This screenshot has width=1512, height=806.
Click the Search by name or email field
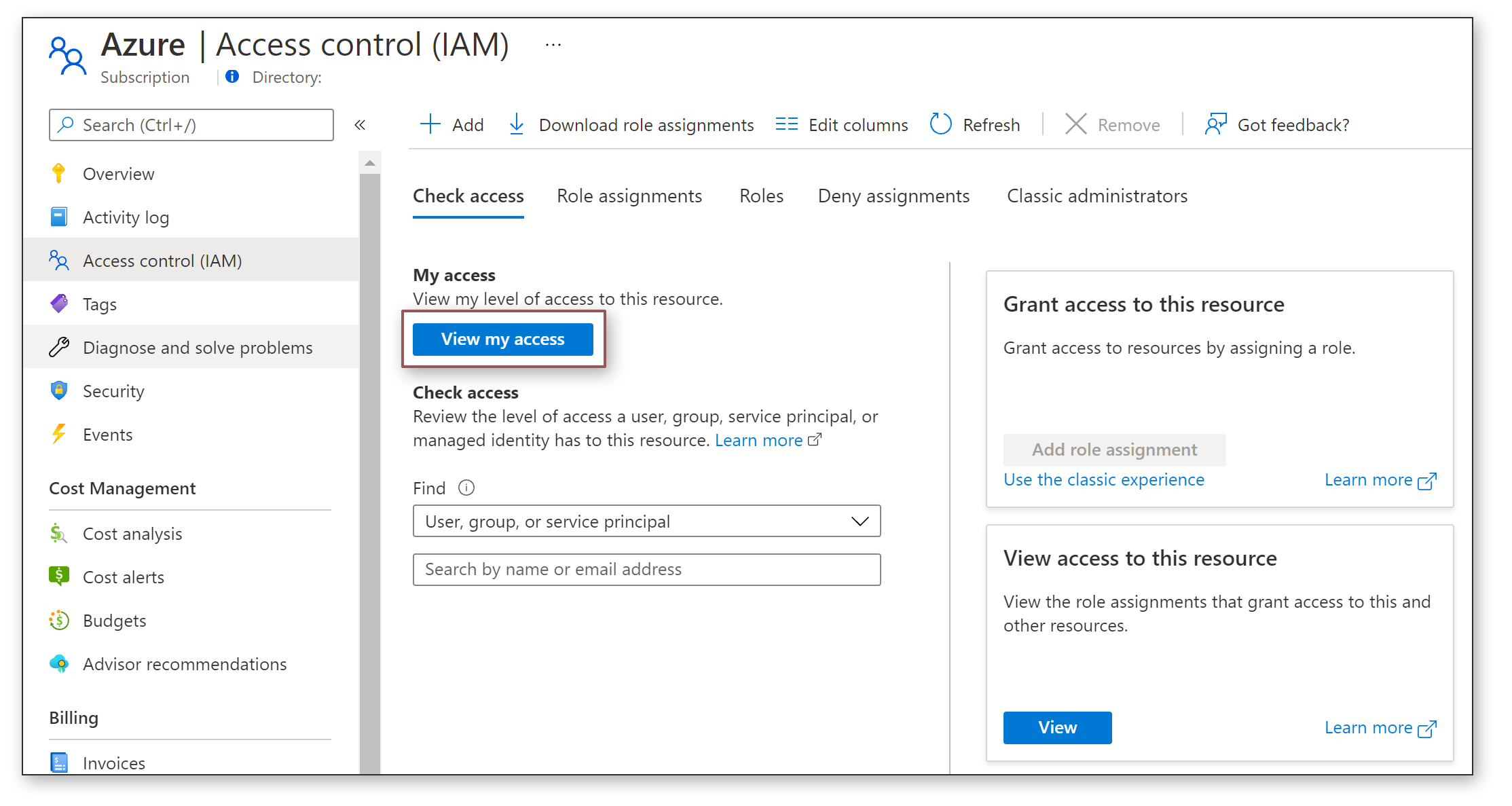pos(646,569)
